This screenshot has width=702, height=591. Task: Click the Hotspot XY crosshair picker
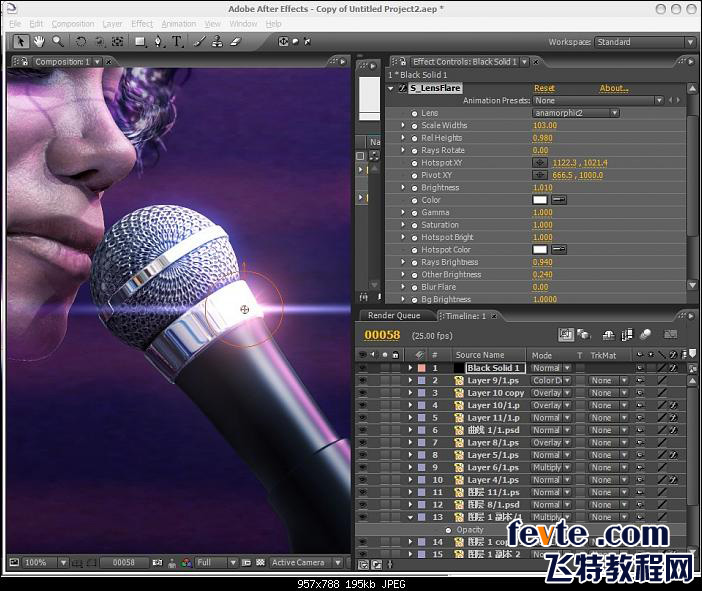pos(539,163)
